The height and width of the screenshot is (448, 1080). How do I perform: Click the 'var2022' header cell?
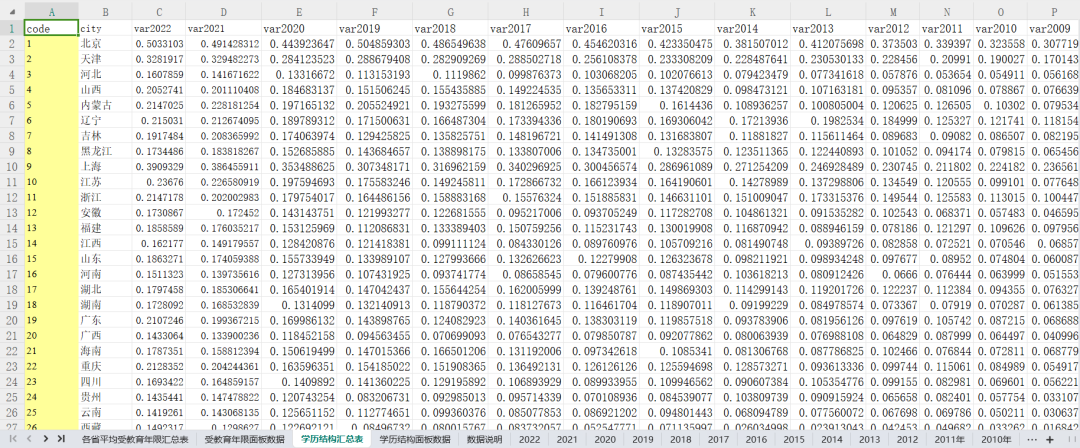(159, 28)
